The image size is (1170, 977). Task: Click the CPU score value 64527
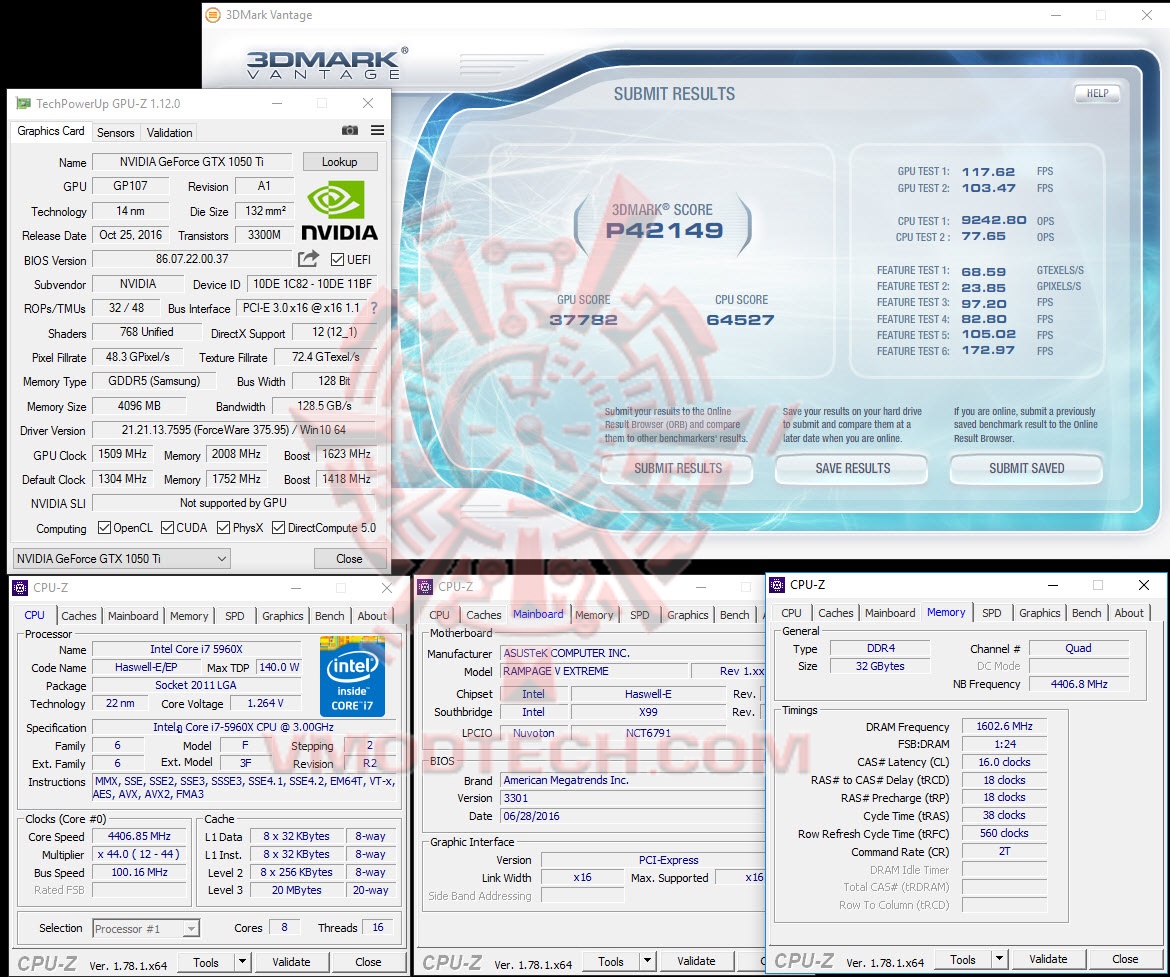740,320
